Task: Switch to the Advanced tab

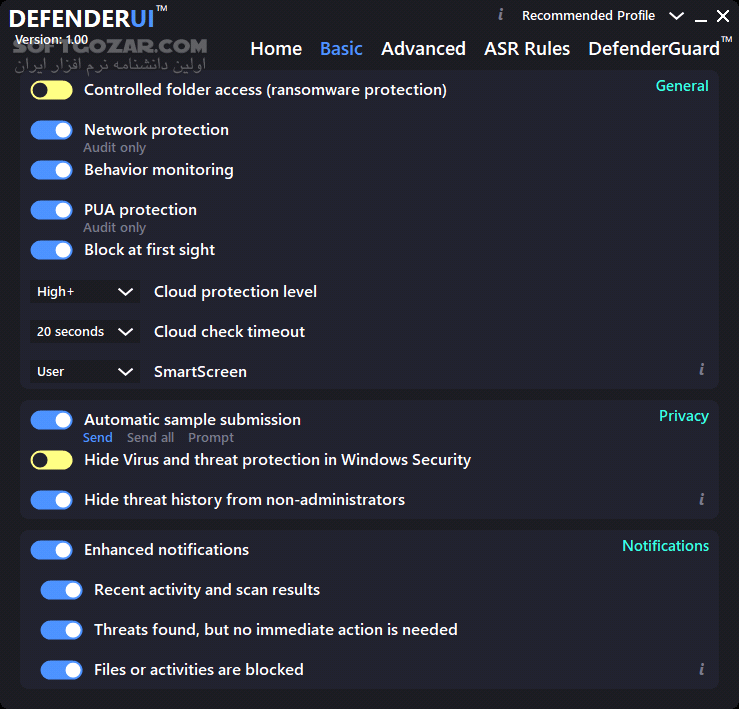Action: click(x=423, y=49)
